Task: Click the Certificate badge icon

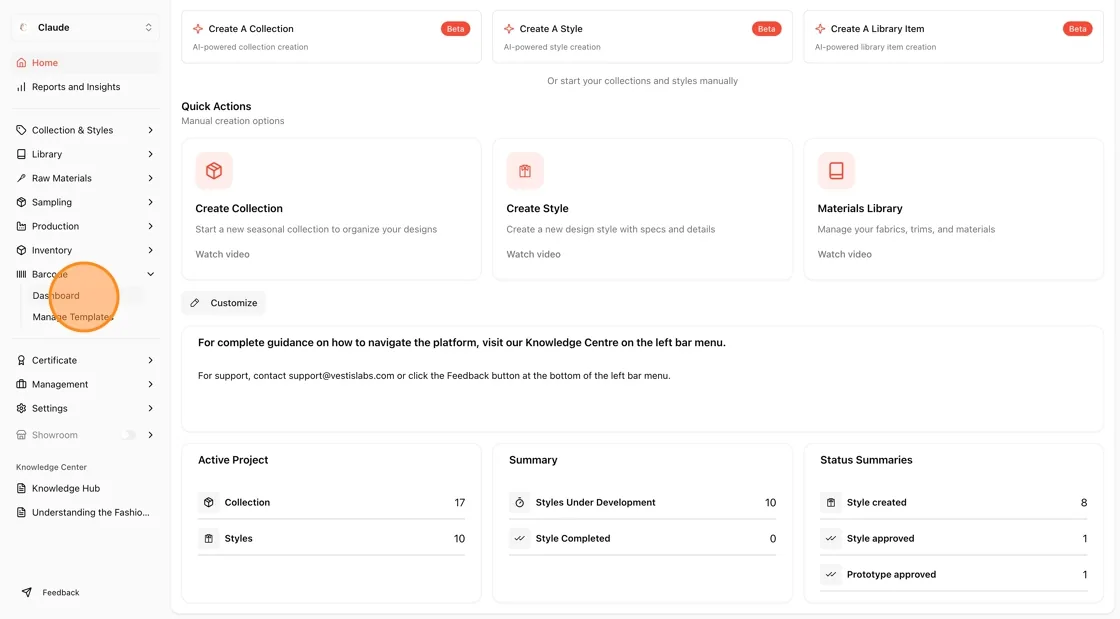Action: (21, 361)
